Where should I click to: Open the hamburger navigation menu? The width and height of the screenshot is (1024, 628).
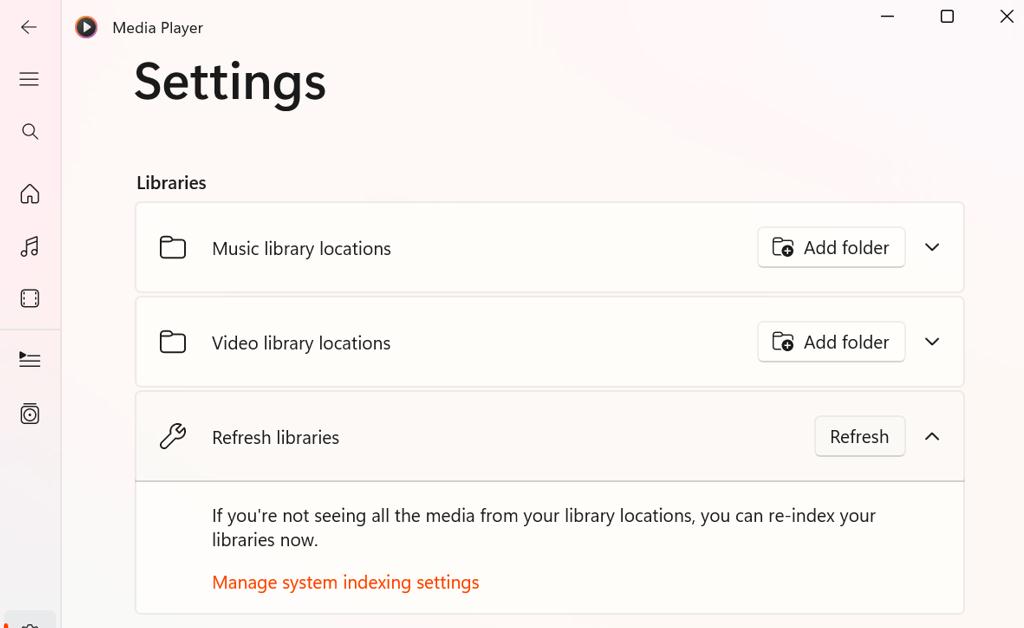tap(29, 79)
